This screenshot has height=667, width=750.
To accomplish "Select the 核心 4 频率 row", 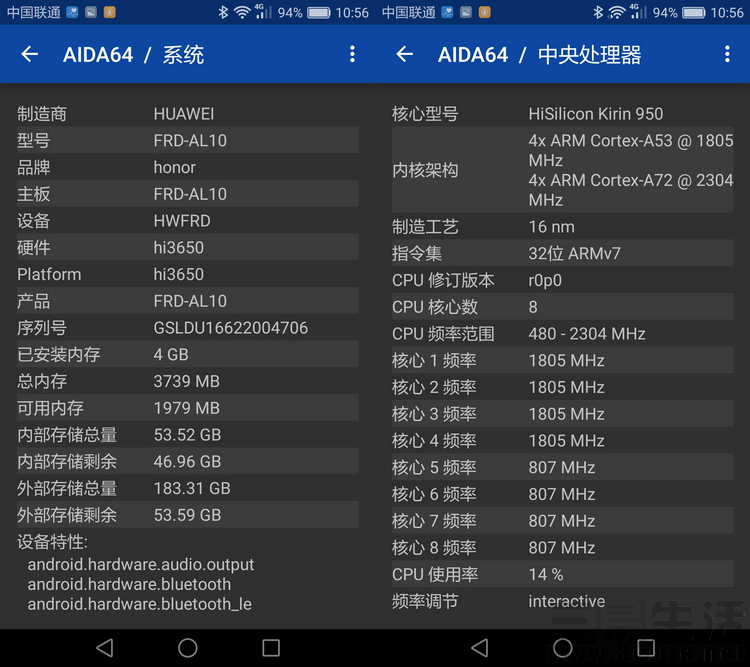I will click(x=562, y=441).
